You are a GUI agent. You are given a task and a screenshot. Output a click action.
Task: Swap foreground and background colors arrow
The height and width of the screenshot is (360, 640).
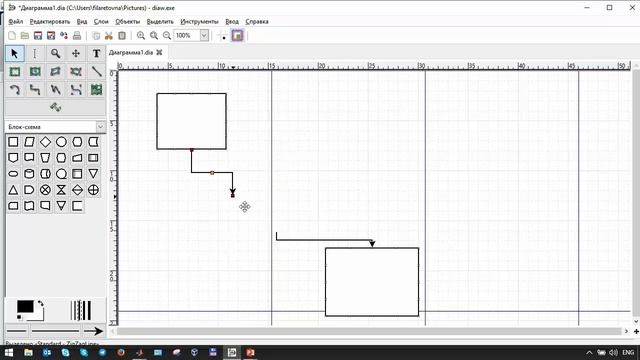[40, 304]
